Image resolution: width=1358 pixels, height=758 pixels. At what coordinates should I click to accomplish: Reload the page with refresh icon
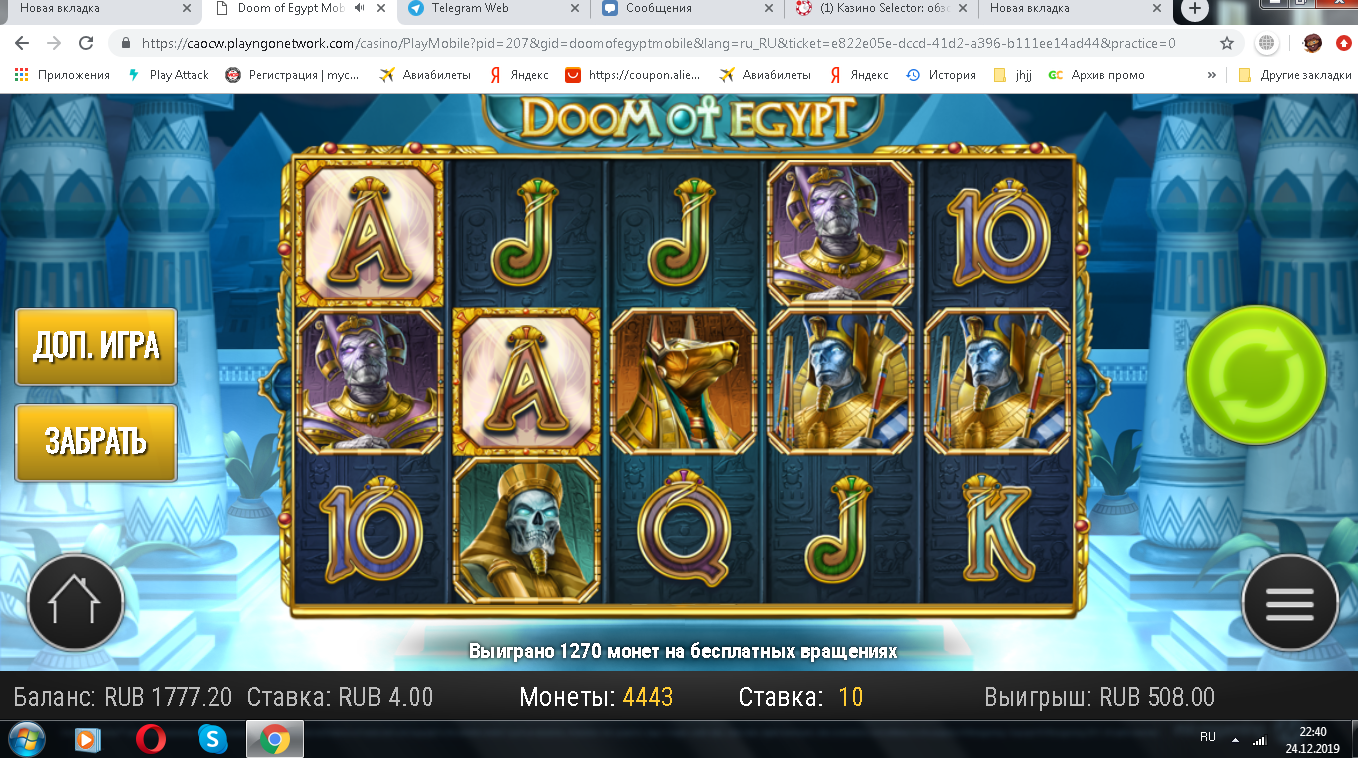point(86,43)
